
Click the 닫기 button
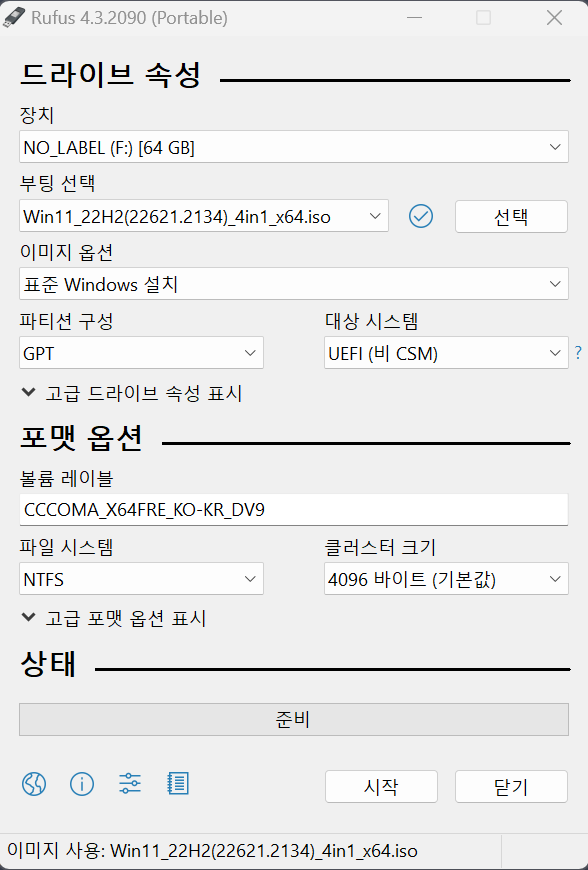(511, 786)
